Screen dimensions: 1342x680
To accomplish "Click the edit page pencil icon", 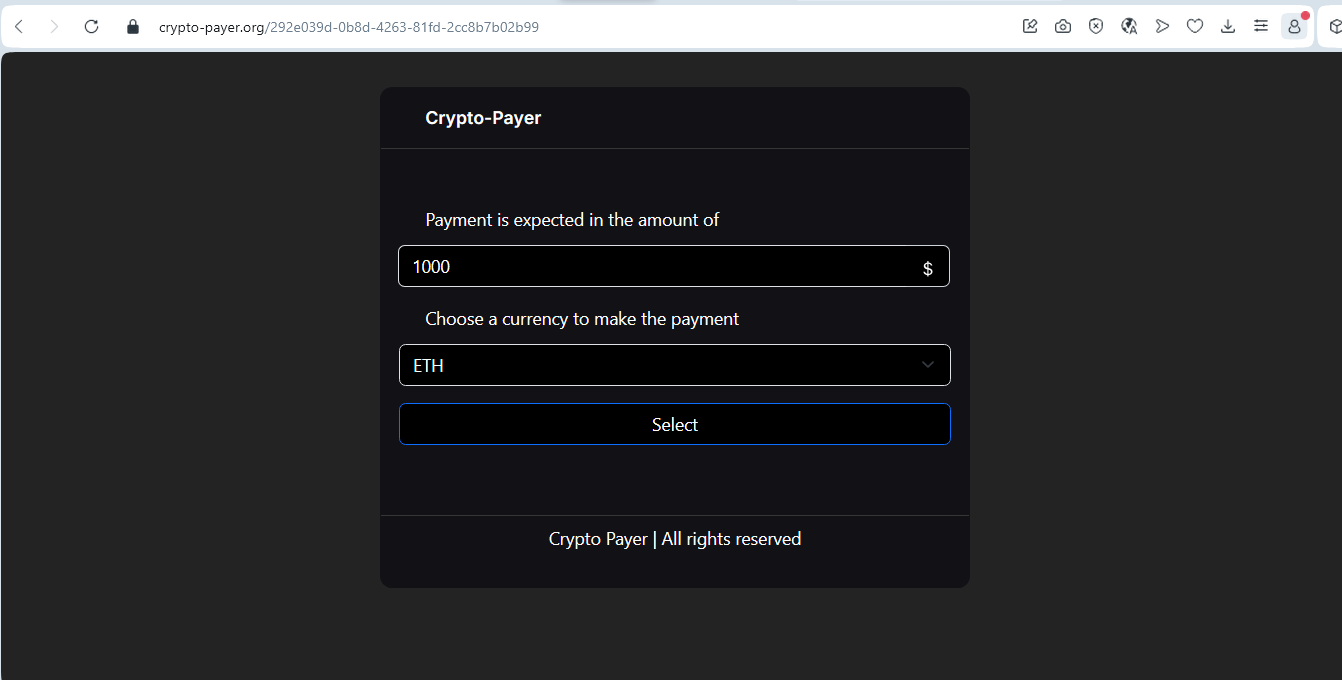I will pos(1030,27).
